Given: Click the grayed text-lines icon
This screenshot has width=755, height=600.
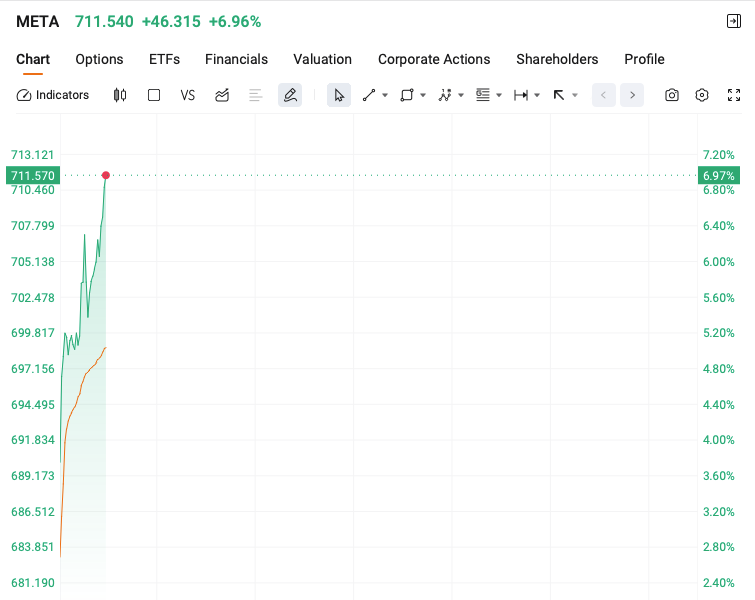Looking at the screenshot, I should (256, 95).
